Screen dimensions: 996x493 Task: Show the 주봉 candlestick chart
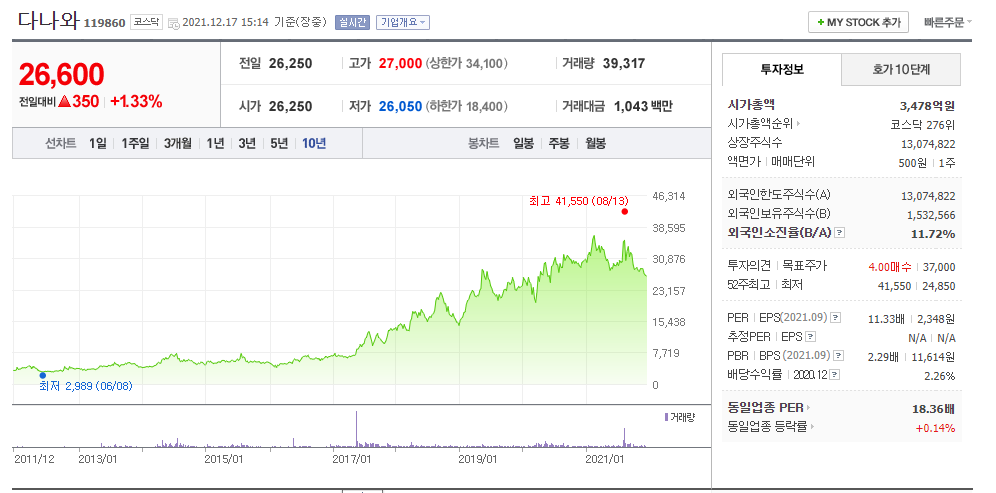559,144
